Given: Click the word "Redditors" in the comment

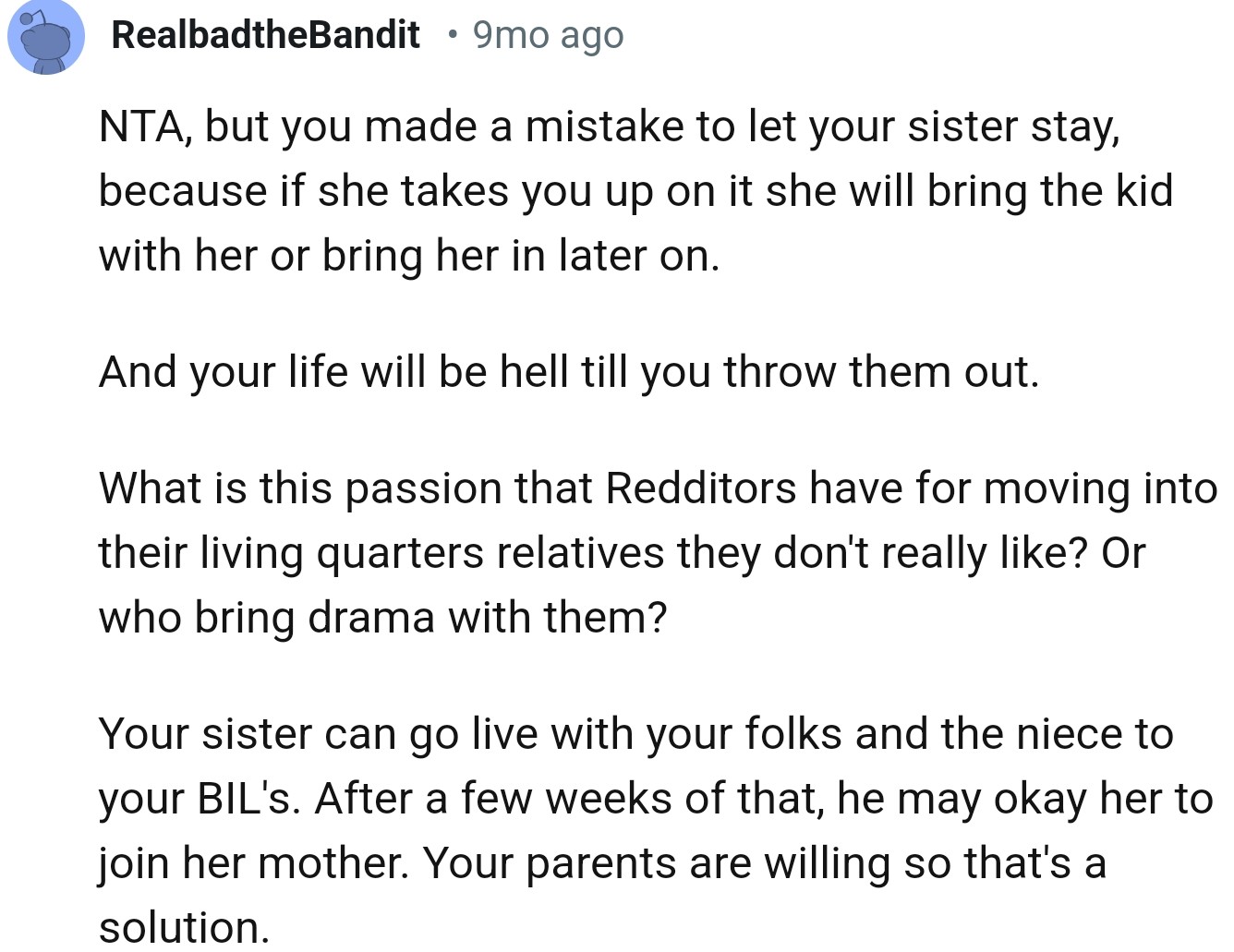Looking at the screenshot, I should [x=700, y=488].
